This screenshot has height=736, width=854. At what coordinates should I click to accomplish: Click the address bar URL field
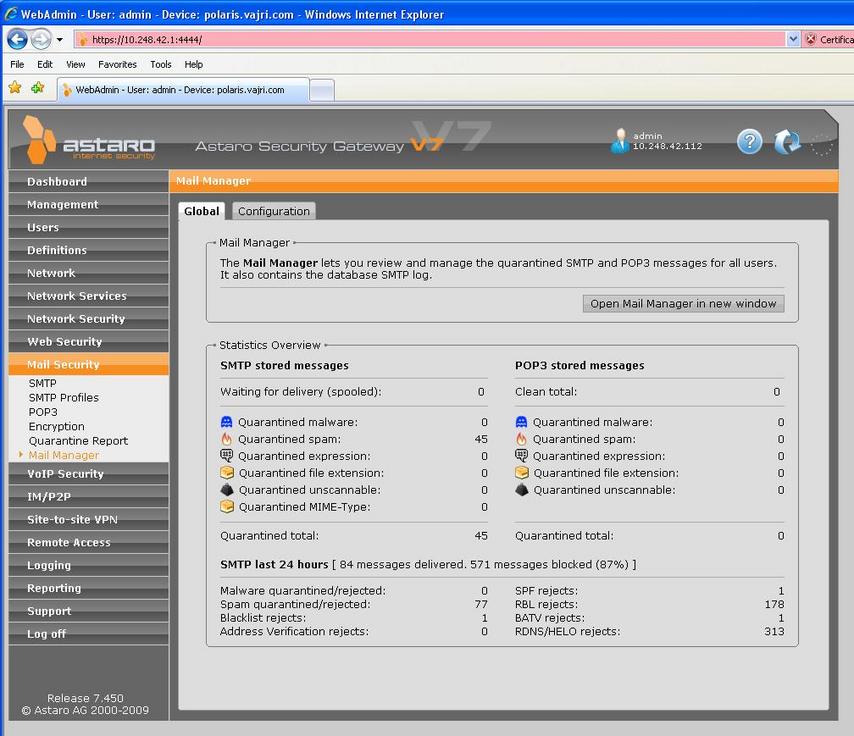click(x=430, y=39)
